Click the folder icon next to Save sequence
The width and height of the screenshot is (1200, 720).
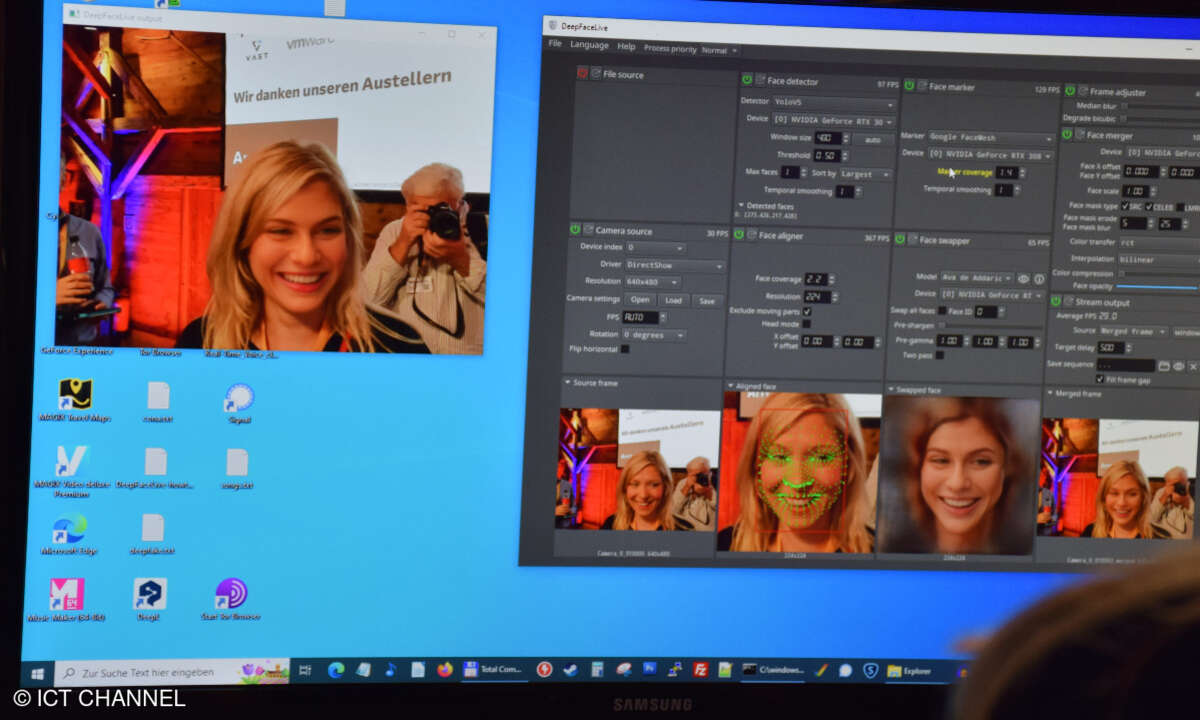tap(1164, 366)
